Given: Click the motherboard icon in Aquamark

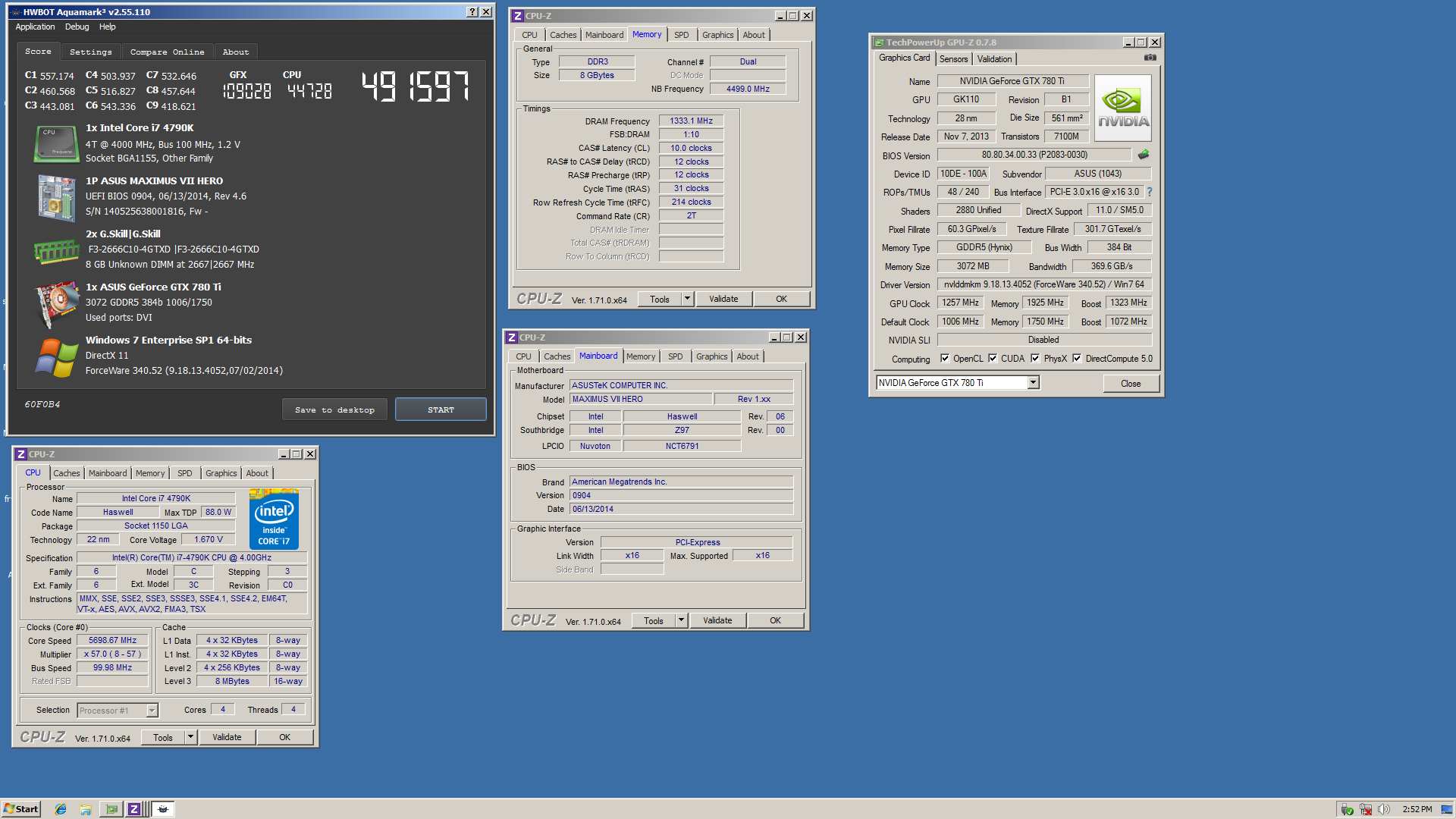Looking at the screenshot, I should (56, 197).
